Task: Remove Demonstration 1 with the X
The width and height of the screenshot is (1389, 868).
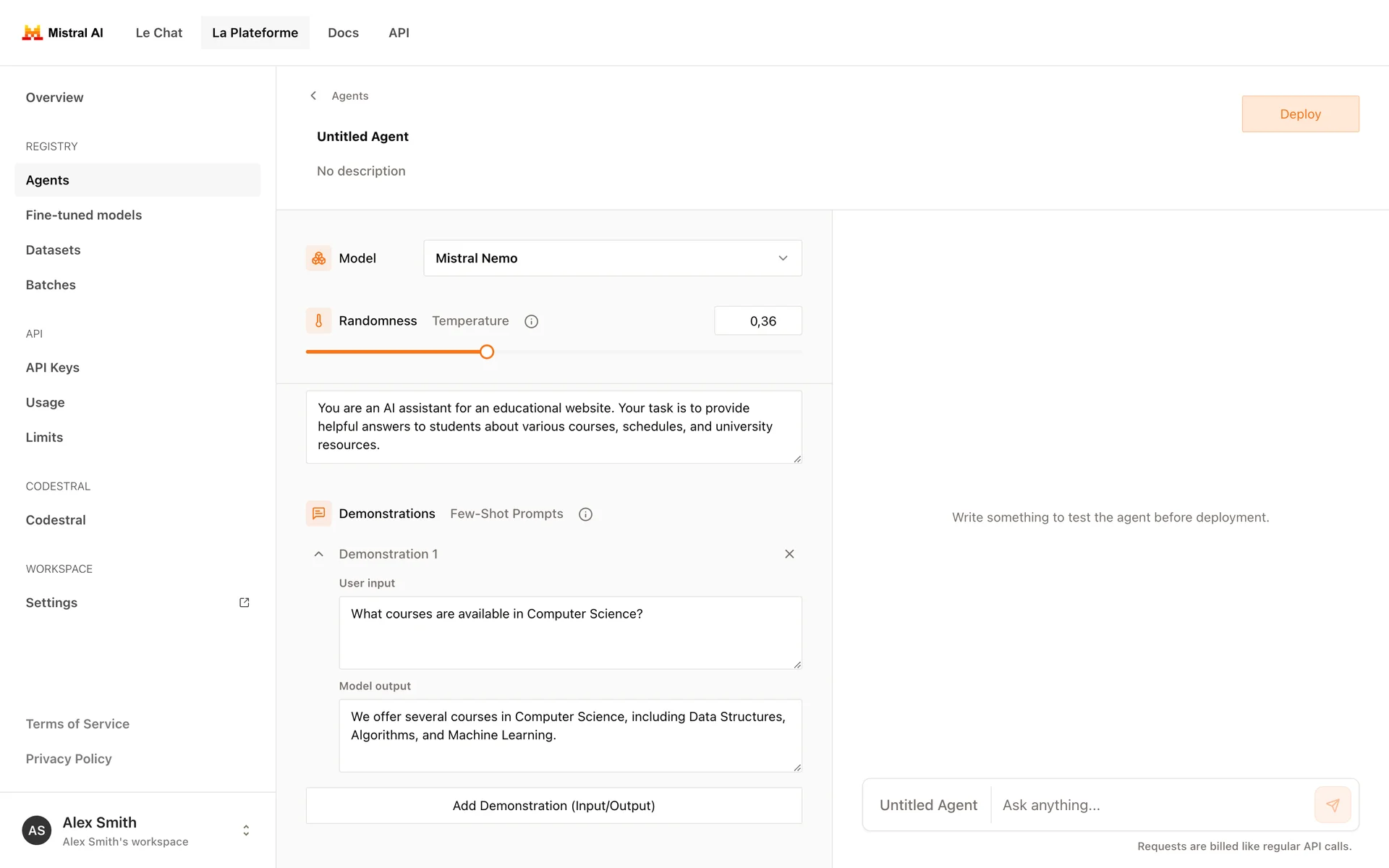Action: tap(789, 554)
